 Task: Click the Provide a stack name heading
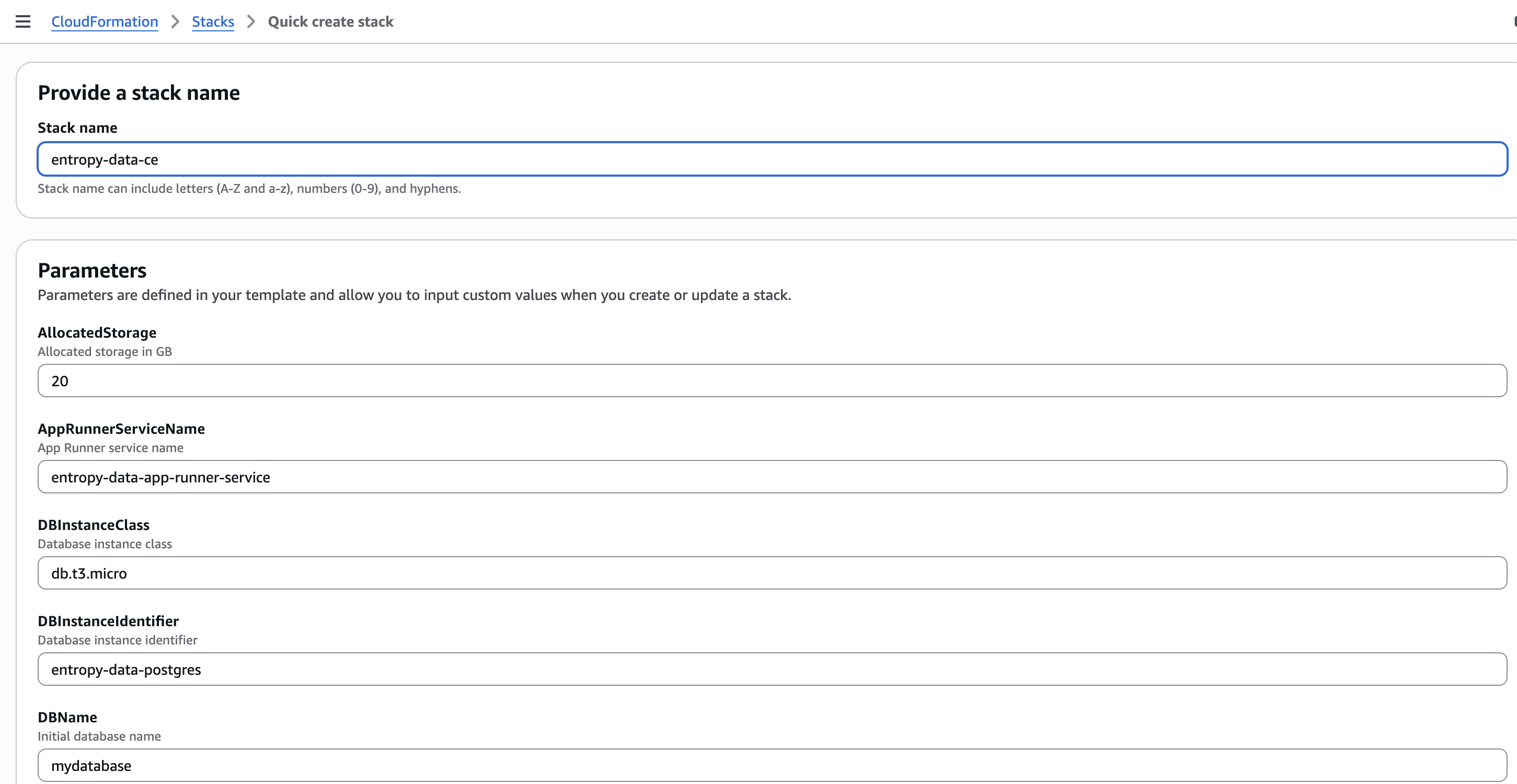pos(139,93)
